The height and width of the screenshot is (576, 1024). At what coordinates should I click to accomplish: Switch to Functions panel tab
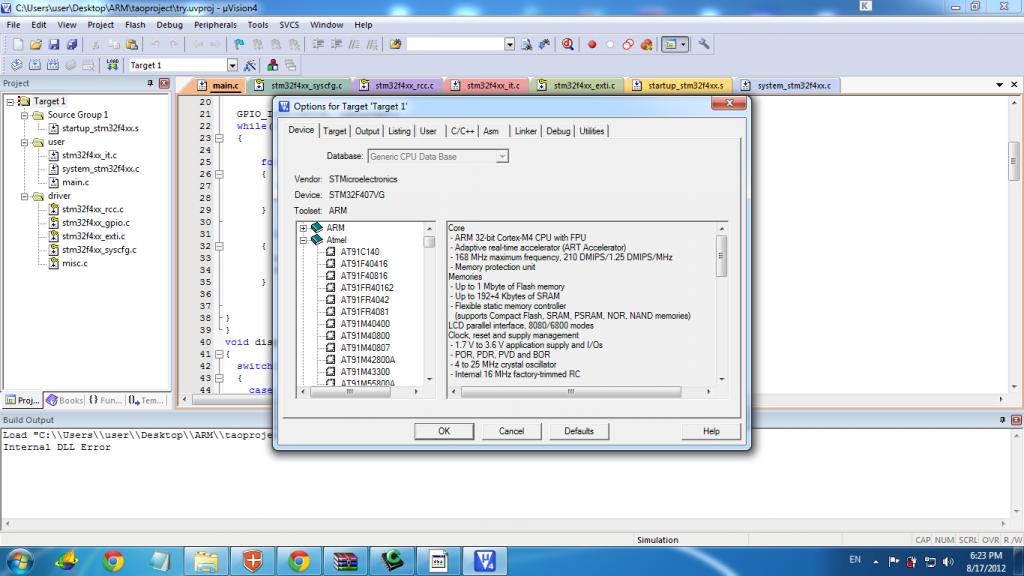pyautogui.click(x=105, y=400)
